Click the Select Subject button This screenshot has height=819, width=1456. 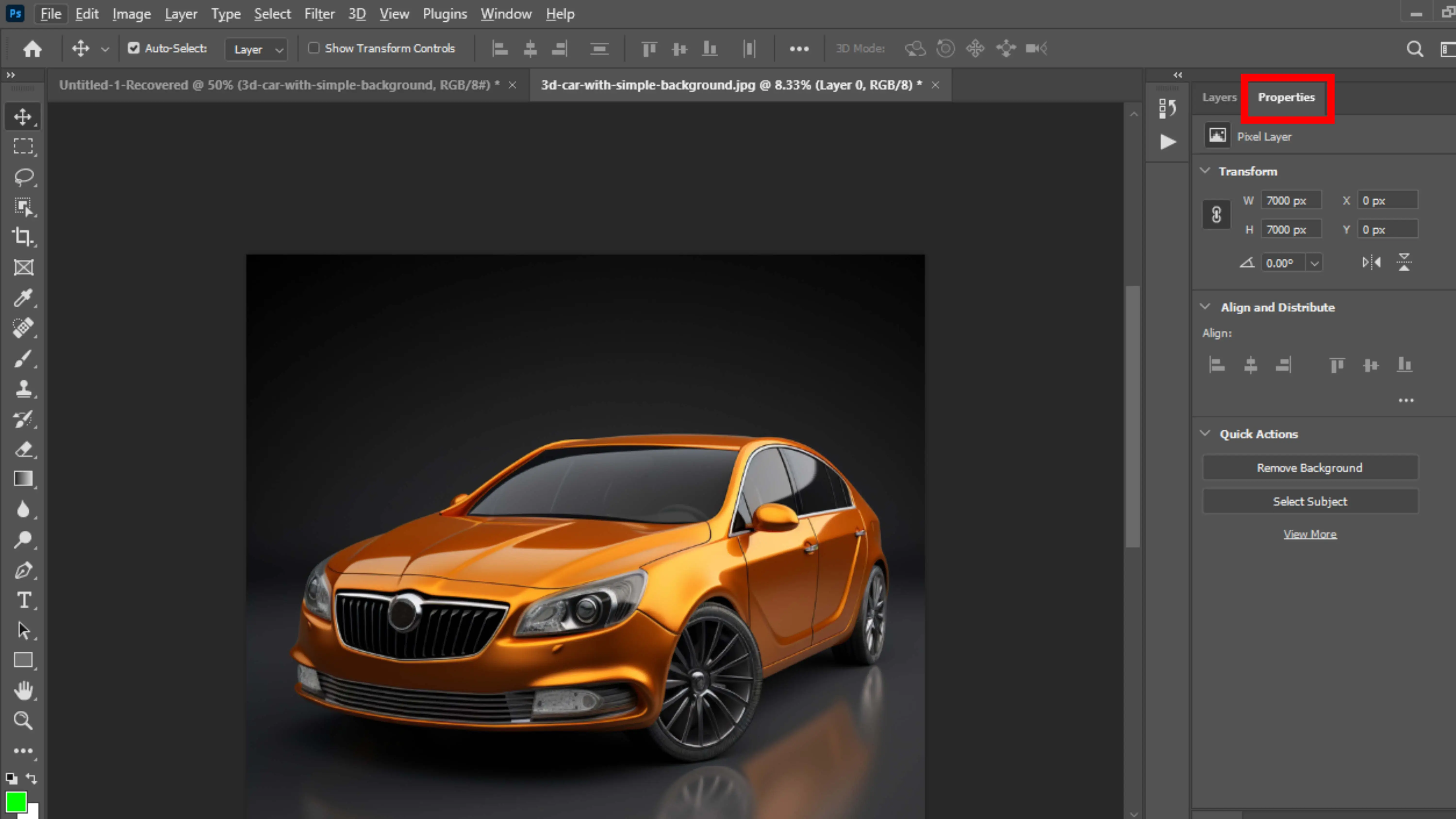click(1310, 501)
